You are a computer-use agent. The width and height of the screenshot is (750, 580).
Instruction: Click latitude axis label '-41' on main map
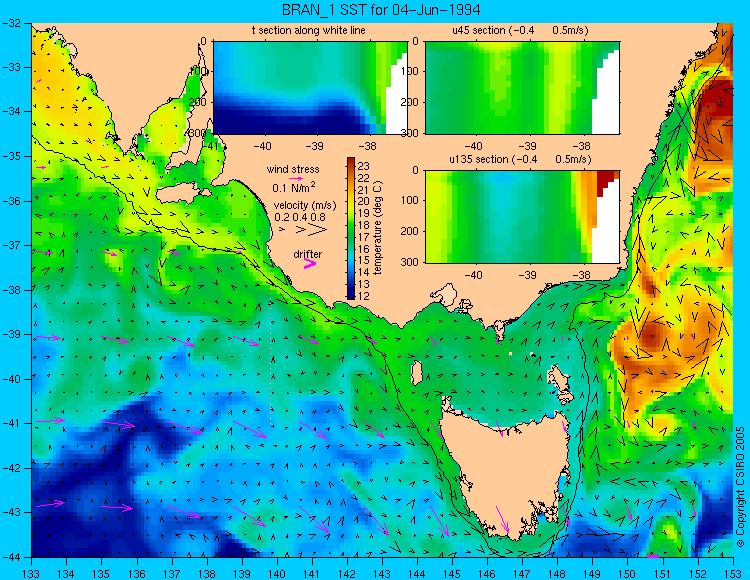(x=11, y=423)
